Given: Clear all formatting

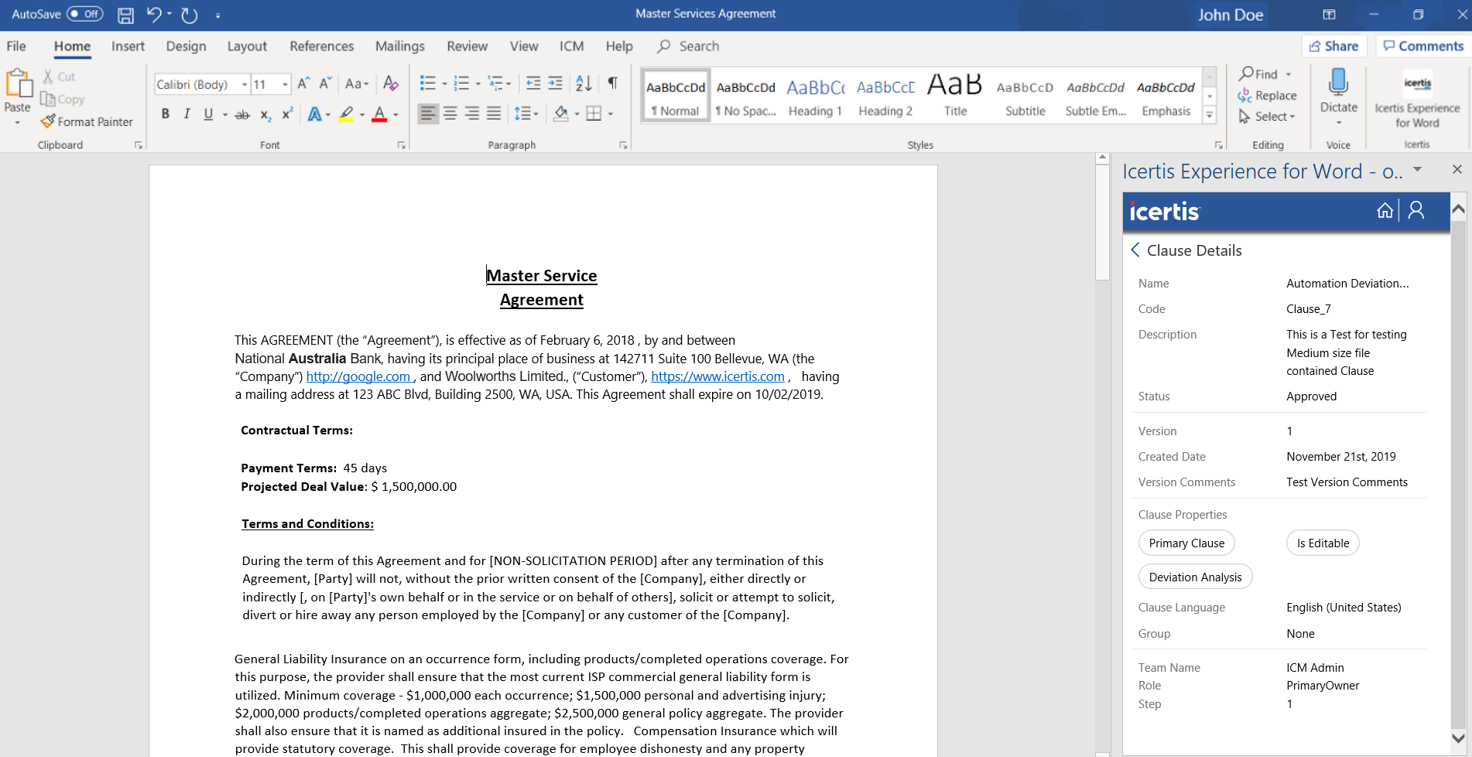Looking at the screenshot, I should [x=391, y=84].
